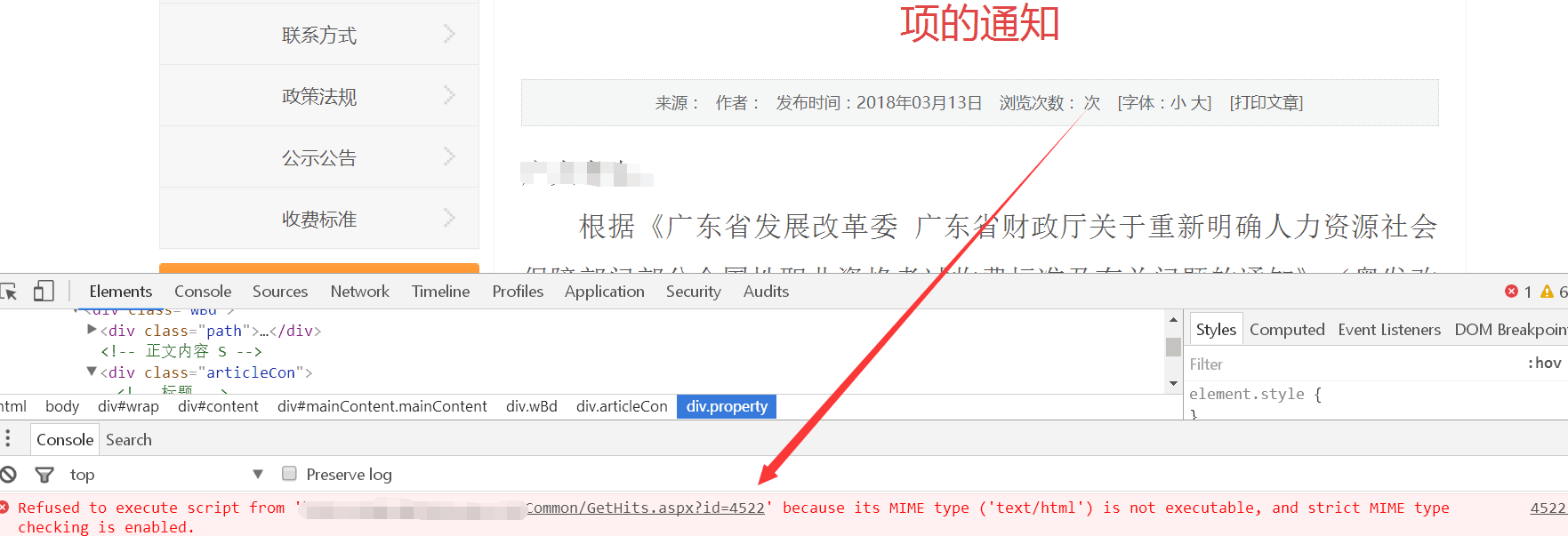Screen dimensions: 1568x536
Task: Switch to the Network tab
Action: (359, 292)
